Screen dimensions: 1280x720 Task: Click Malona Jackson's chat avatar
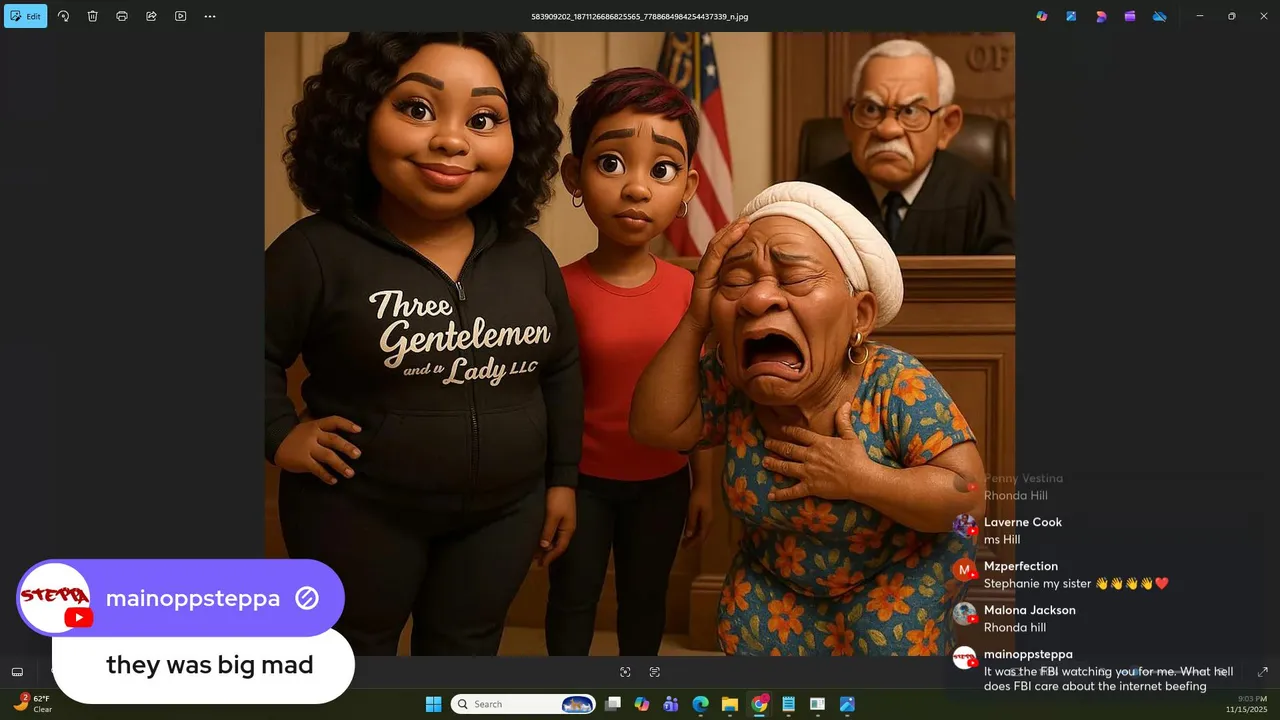(964, 614)
